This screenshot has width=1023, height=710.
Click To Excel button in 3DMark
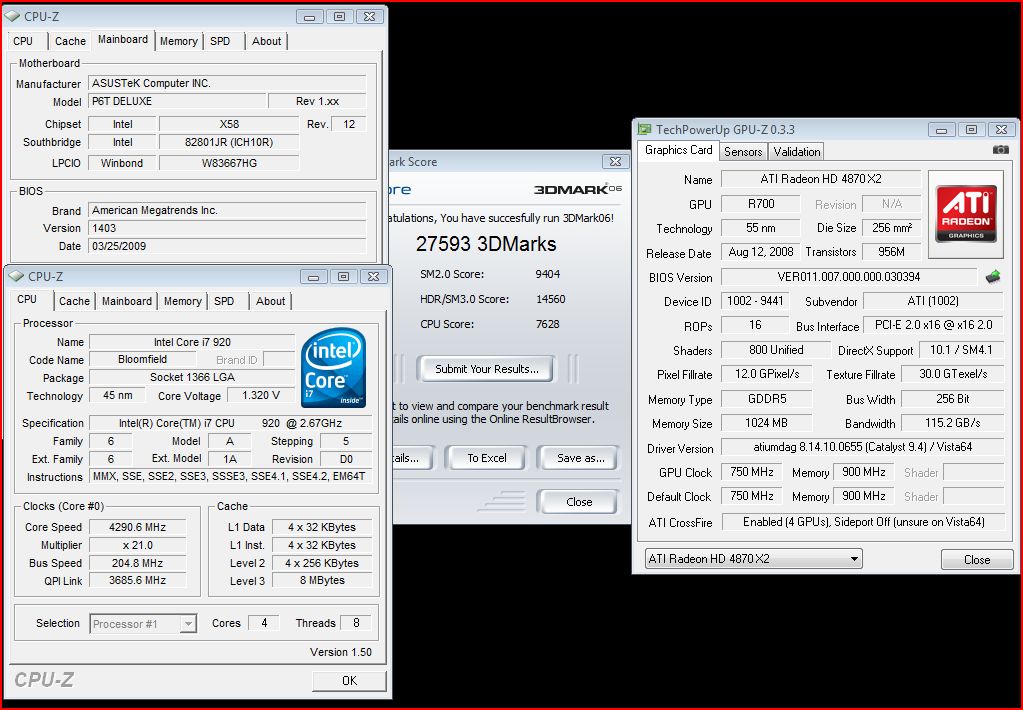[x=487, y=458]
